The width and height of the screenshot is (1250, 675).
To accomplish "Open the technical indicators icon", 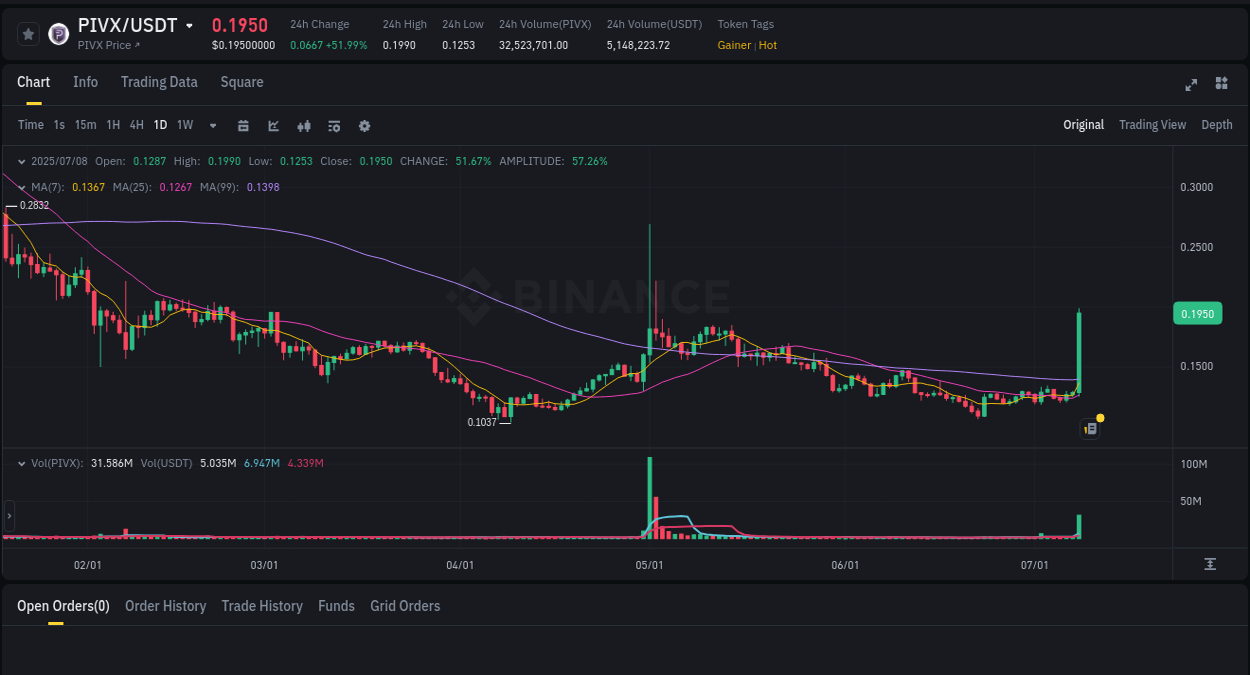I will (303, 125).
